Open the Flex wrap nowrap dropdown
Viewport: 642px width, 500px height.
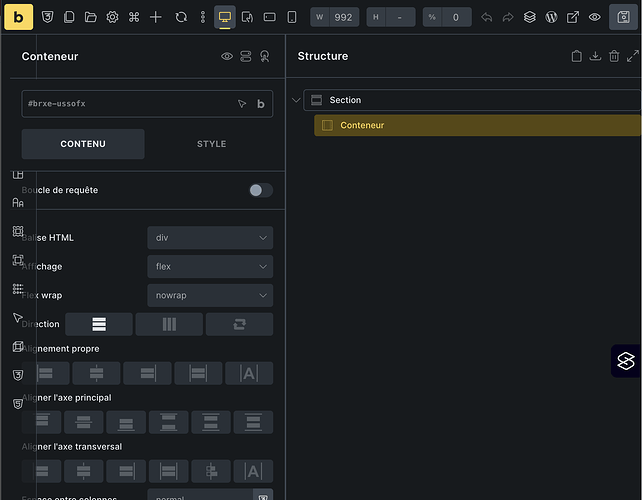[x=210, y=295]
